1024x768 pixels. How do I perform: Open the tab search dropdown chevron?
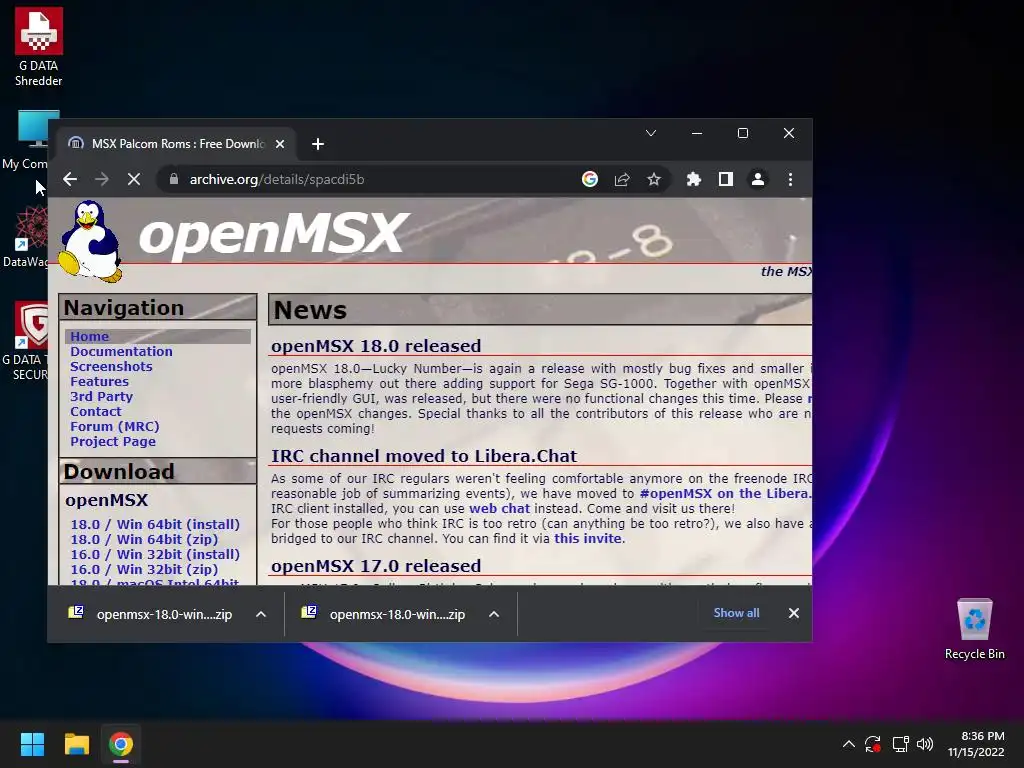650,133
